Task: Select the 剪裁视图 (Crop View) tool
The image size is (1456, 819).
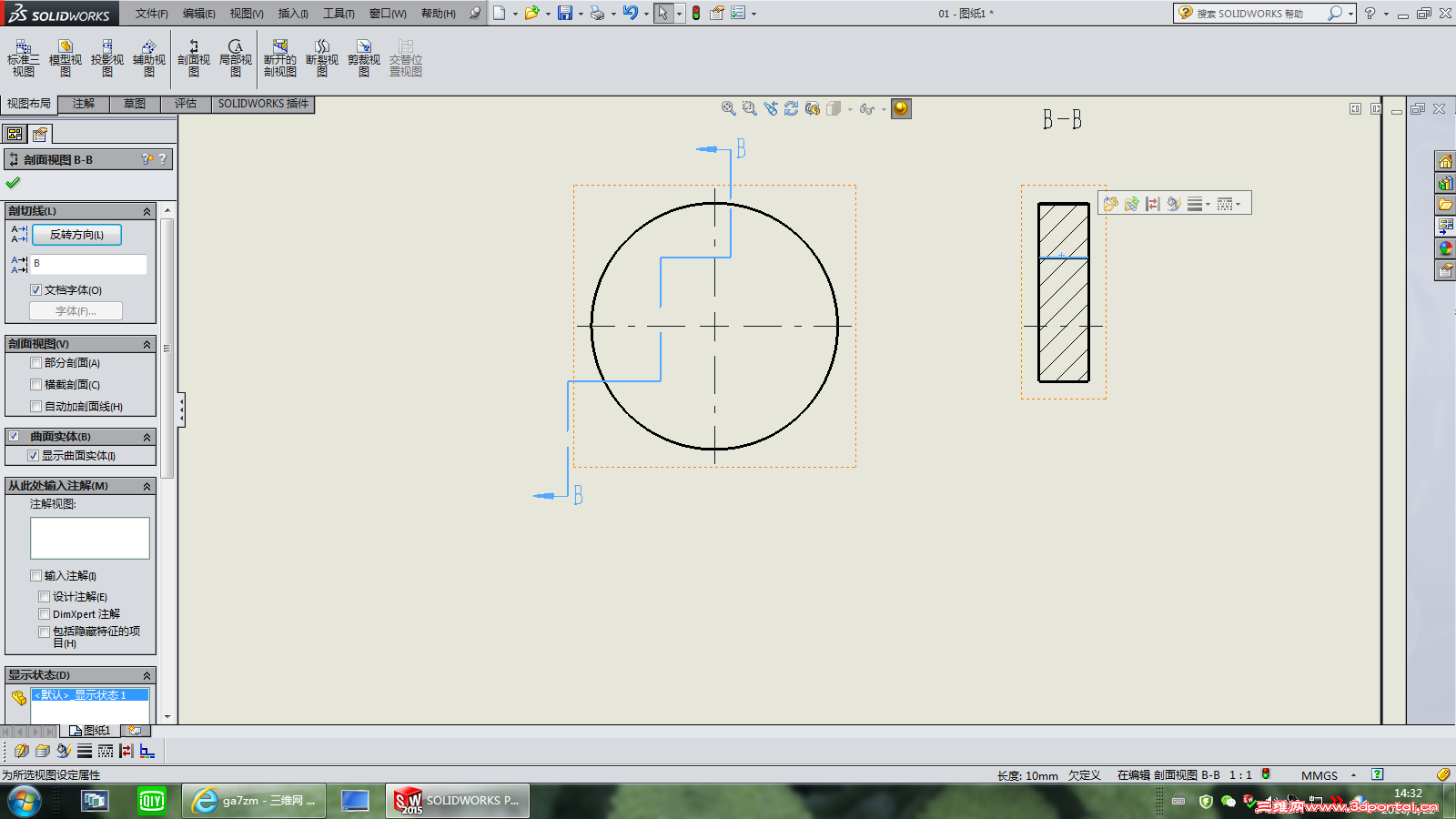Action: pyautogui.click(x=364, y=58)
